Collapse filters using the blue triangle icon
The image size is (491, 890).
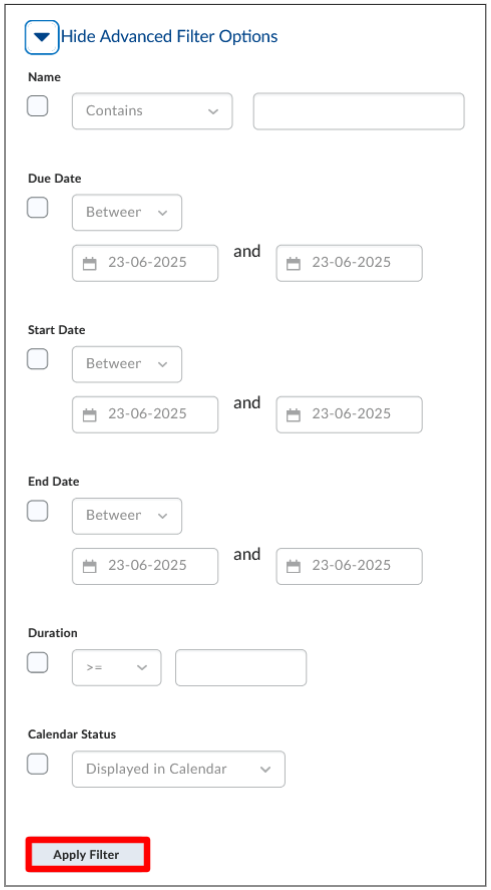(42, 37)
